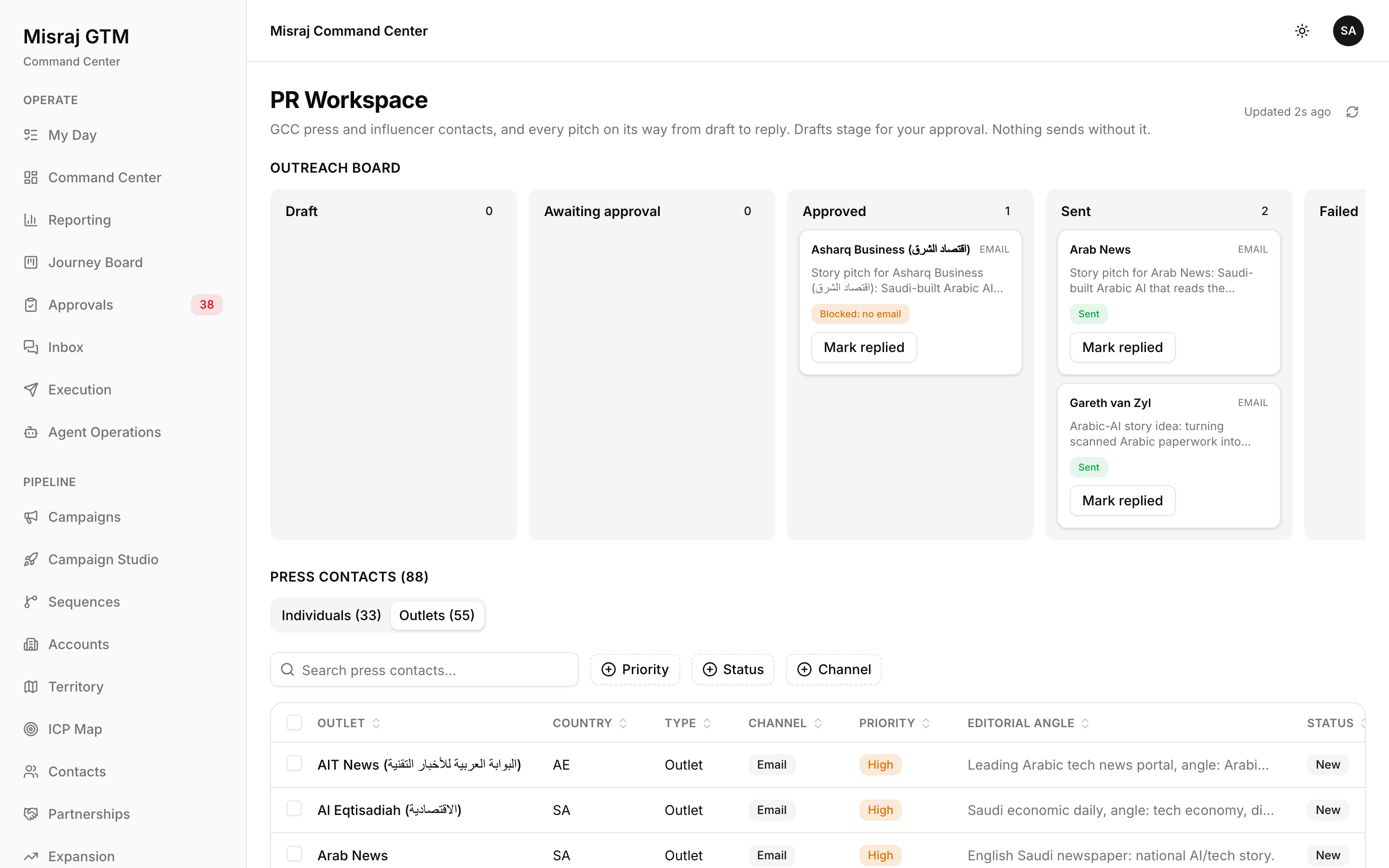Open the ICP Map target icon

31,730
